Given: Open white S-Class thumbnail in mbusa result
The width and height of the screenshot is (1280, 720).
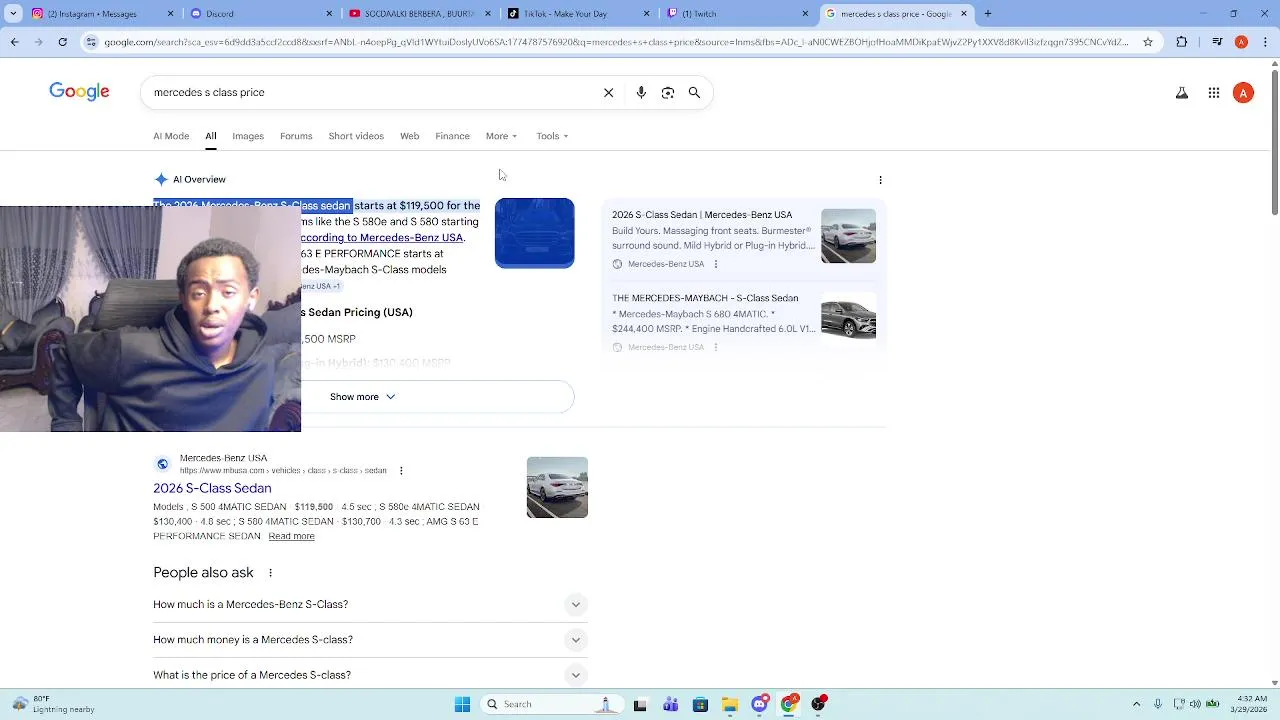Looking at the screenshot, I should click(557, 488).
